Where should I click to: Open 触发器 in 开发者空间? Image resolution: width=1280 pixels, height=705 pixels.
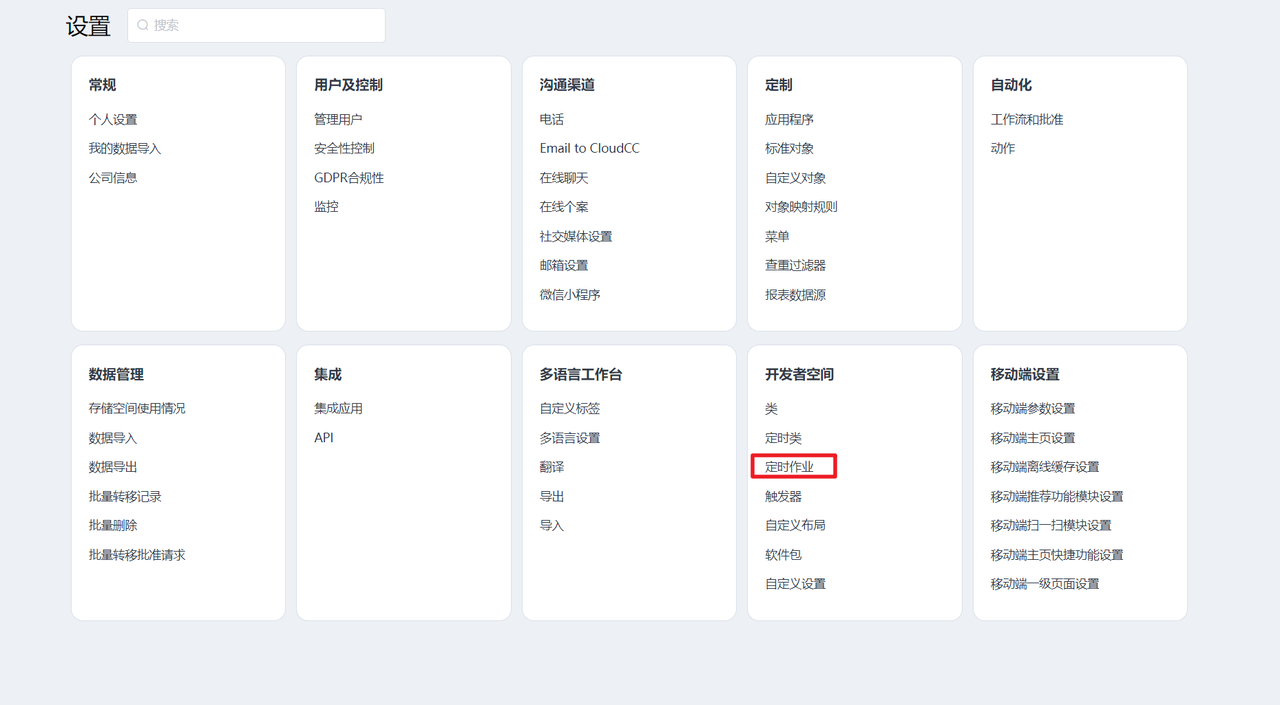[783, 496]
